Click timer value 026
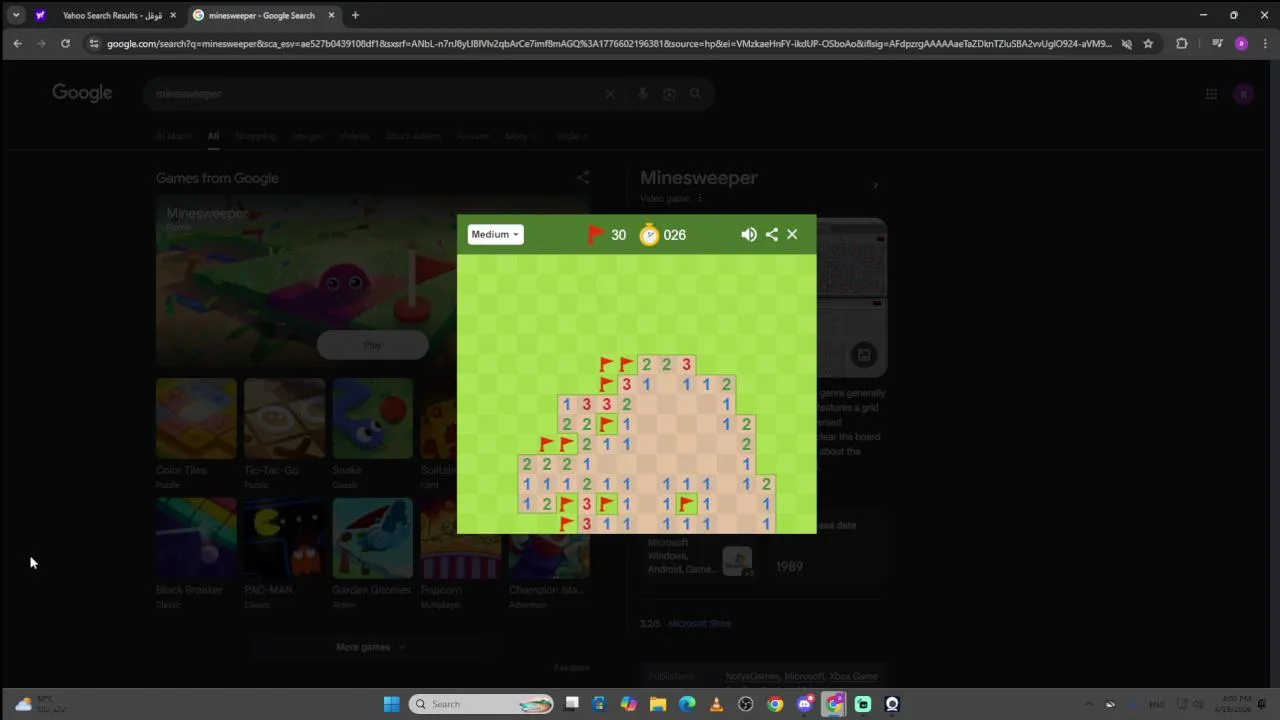 point(675,235)
